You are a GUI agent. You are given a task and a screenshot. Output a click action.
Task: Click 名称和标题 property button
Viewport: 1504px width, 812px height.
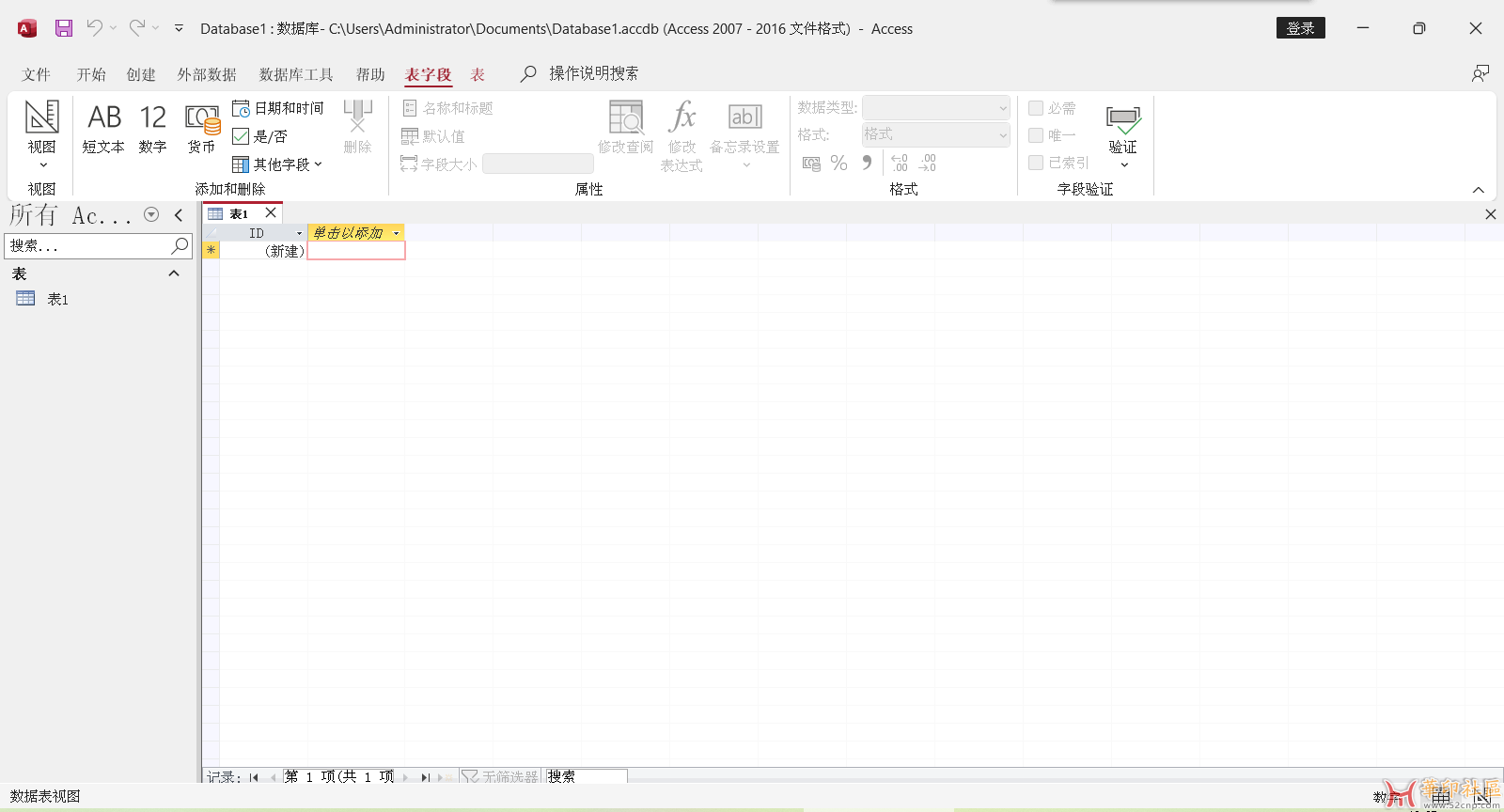[447, 108]
